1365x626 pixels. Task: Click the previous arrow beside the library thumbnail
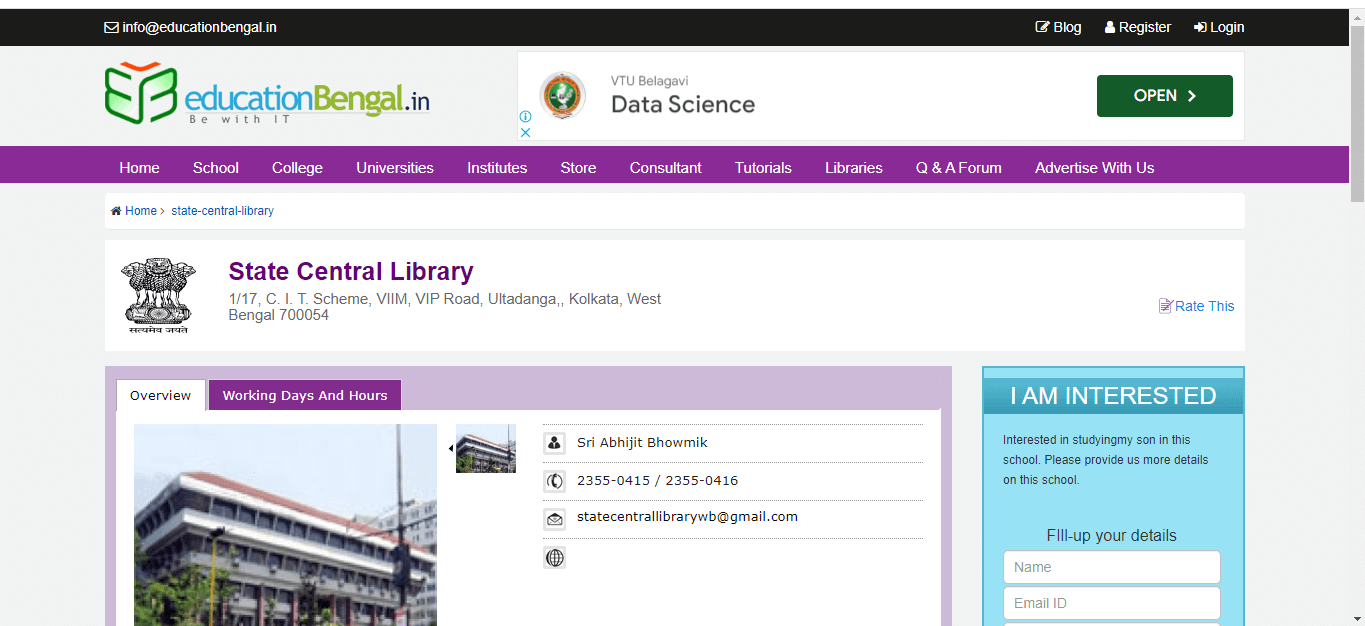449,448
